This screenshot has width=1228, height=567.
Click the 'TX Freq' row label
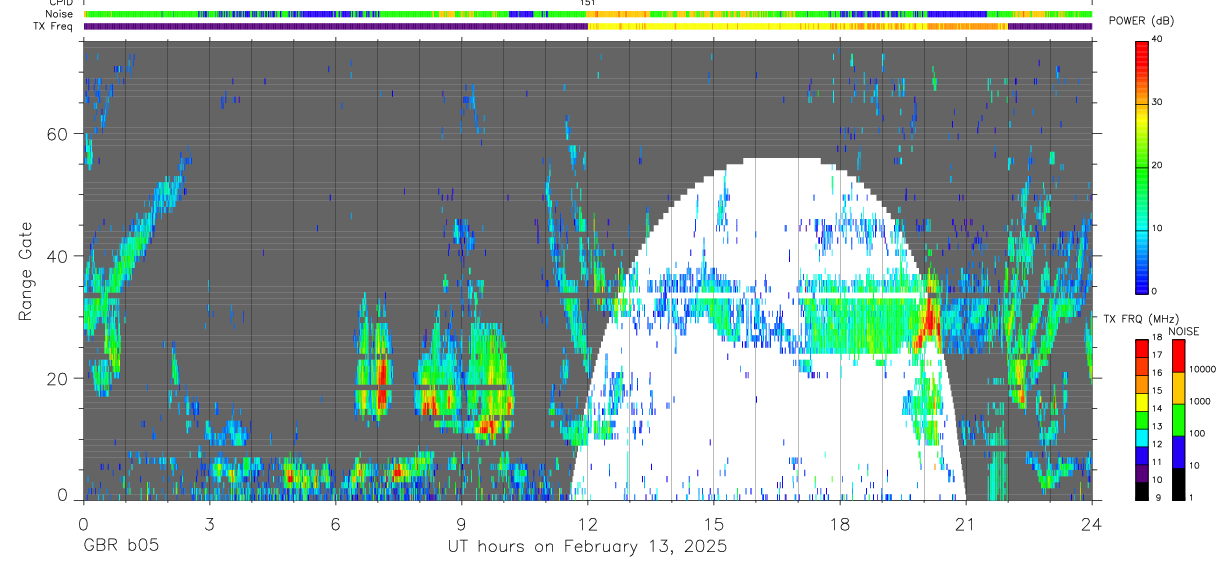(x=53, y=26)
